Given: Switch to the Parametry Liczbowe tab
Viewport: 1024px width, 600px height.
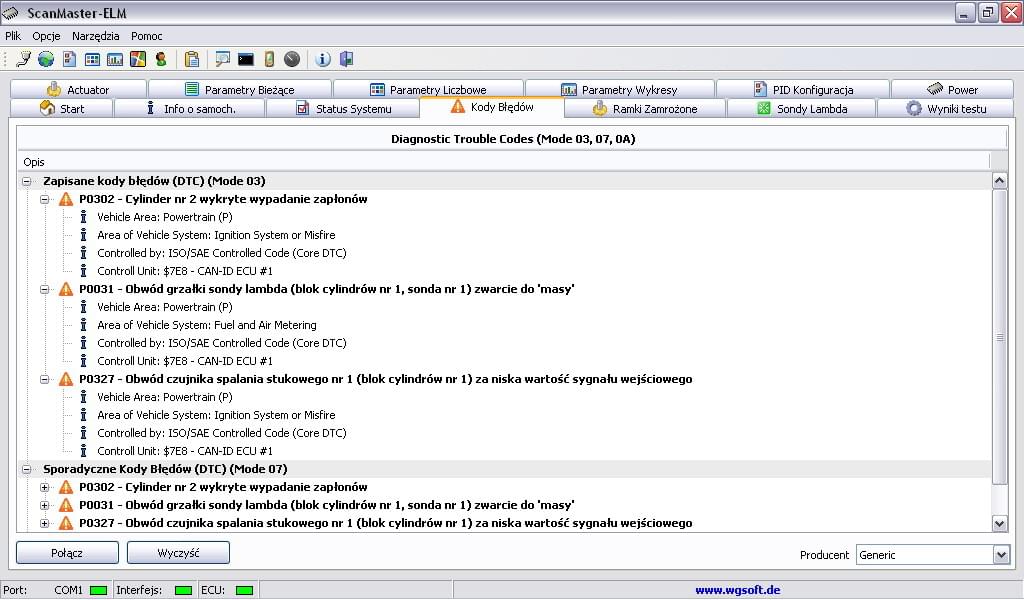Looking at the screenshot, I should 428,89.
